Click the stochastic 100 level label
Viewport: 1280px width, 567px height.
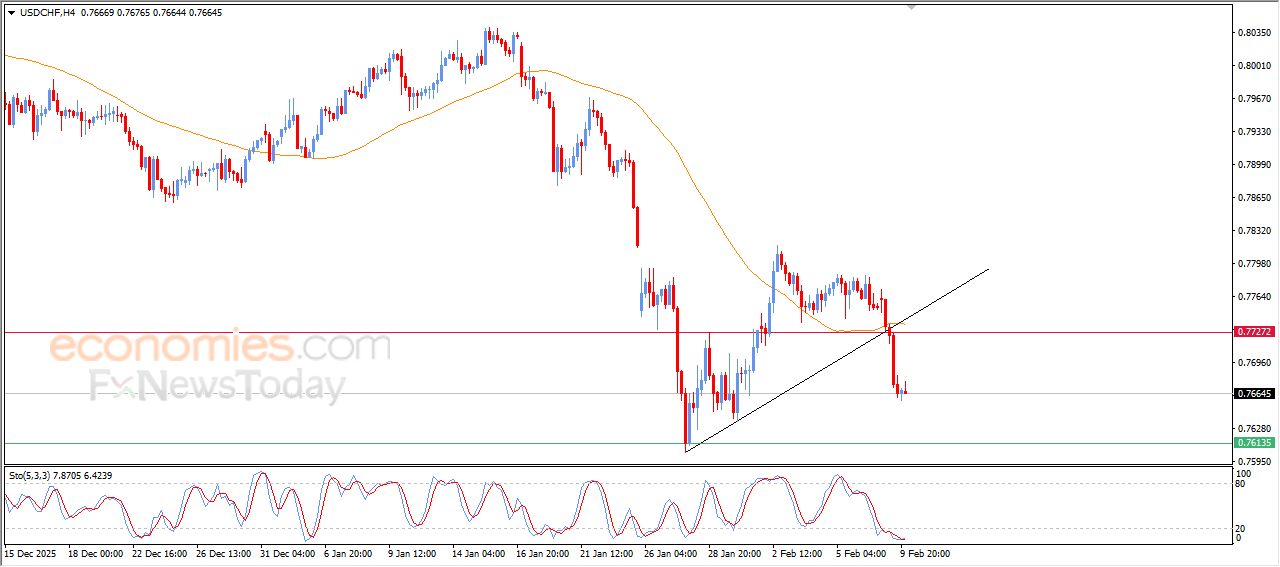pyautogui.click(x=1244, y=473)
